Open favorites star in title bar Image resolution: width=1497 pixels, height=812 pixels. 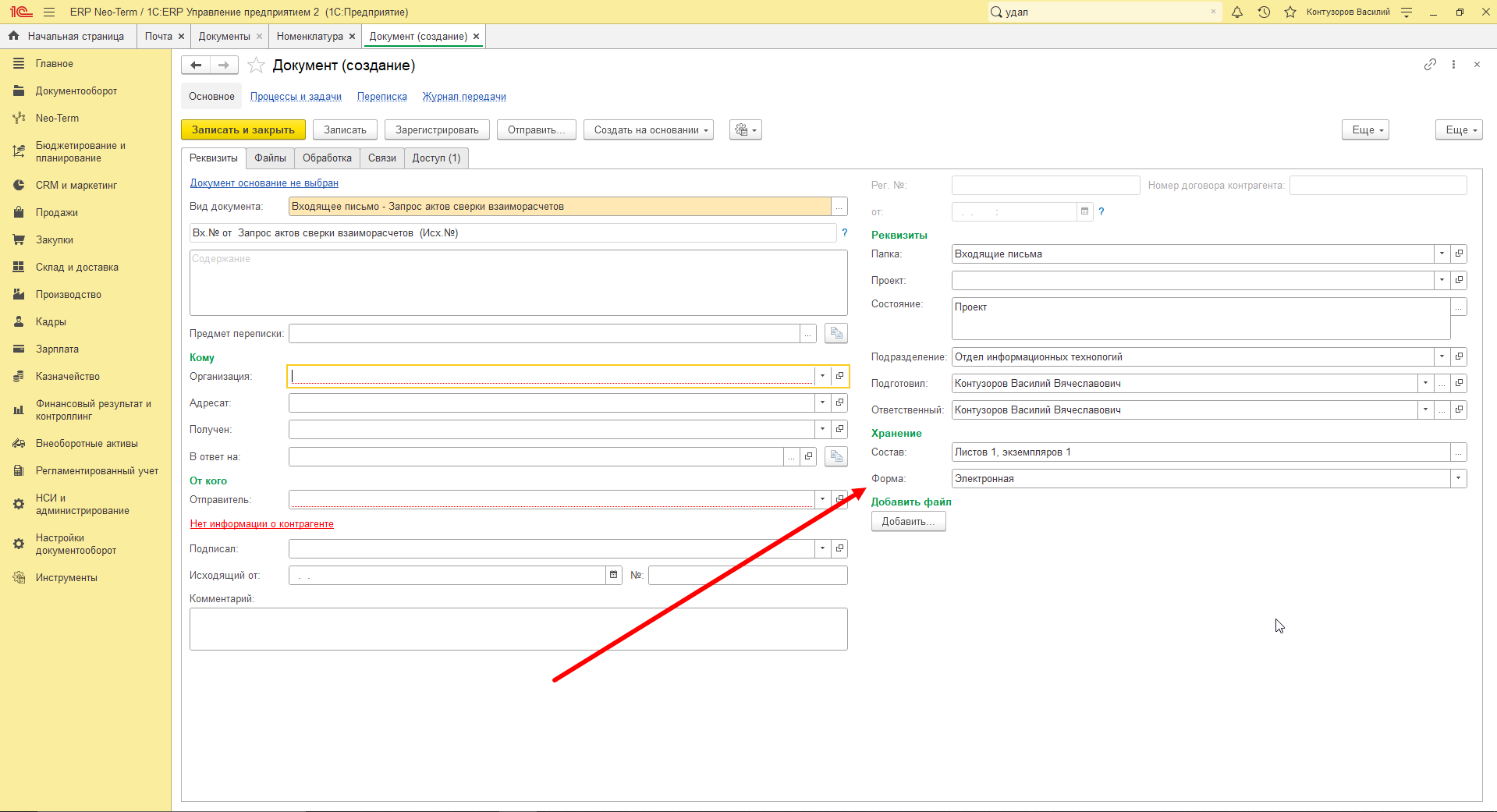1290,12
